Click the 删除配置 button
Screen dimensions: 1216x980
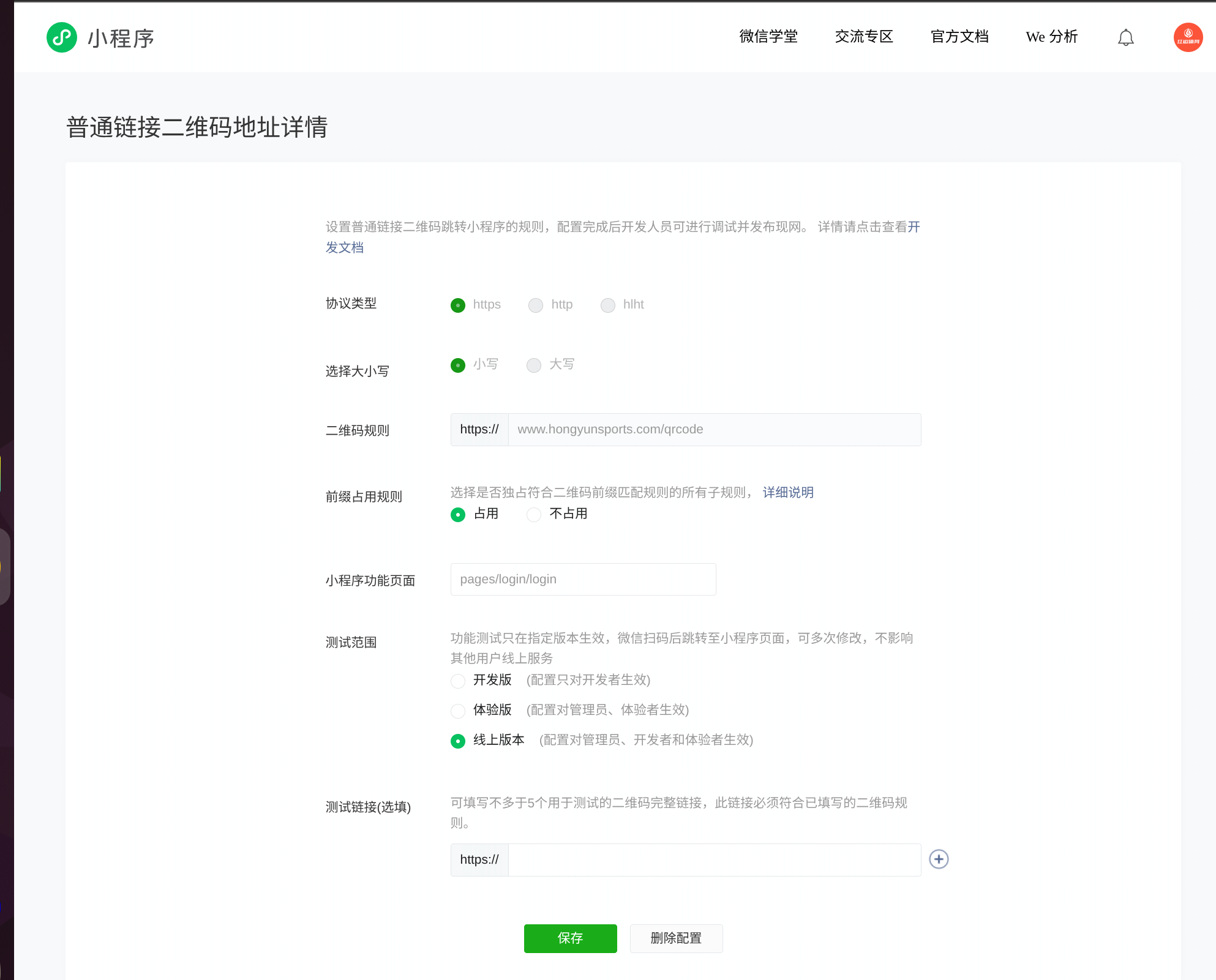tap(676, 938)
